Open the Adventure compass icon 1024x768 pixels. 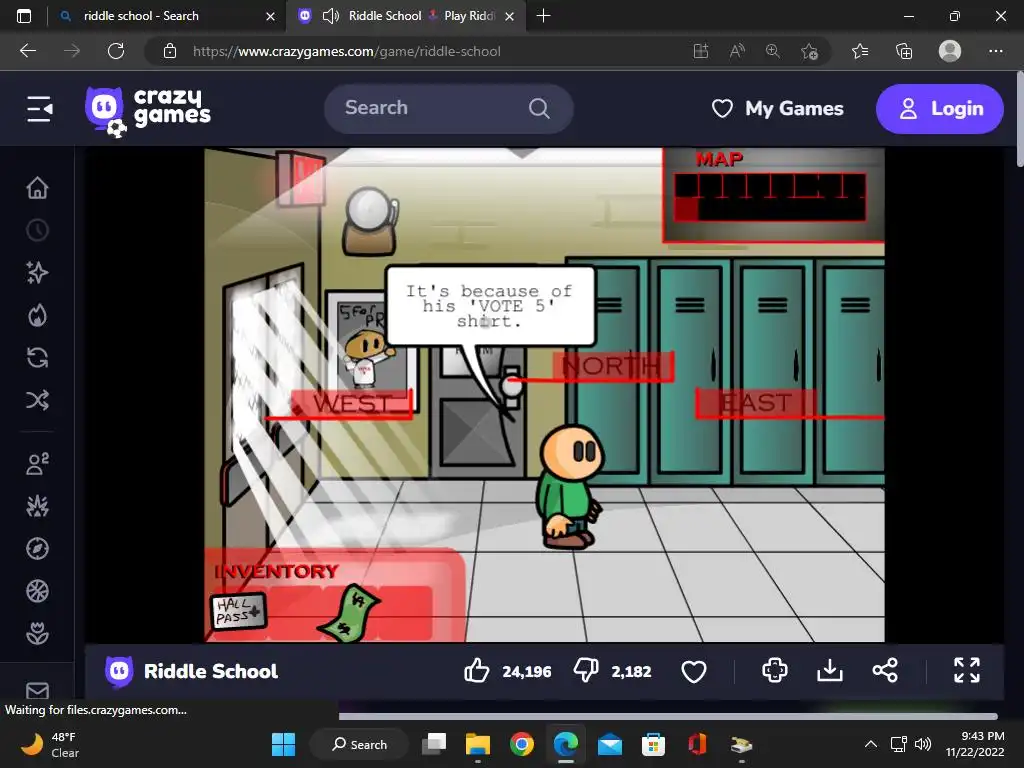pos(37,549)
